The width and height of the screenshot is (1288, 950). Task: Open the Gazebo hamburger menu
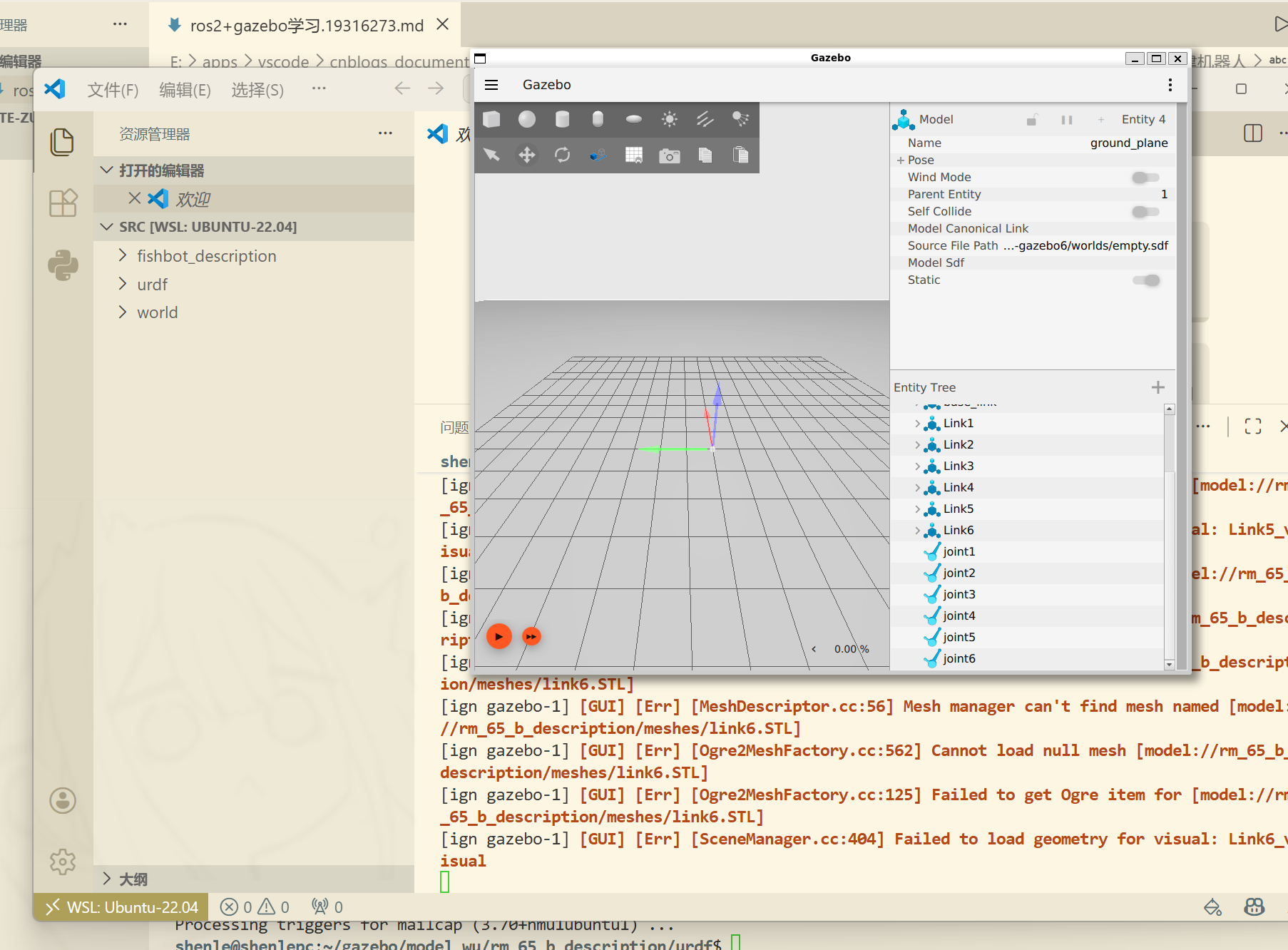(491, 85)
